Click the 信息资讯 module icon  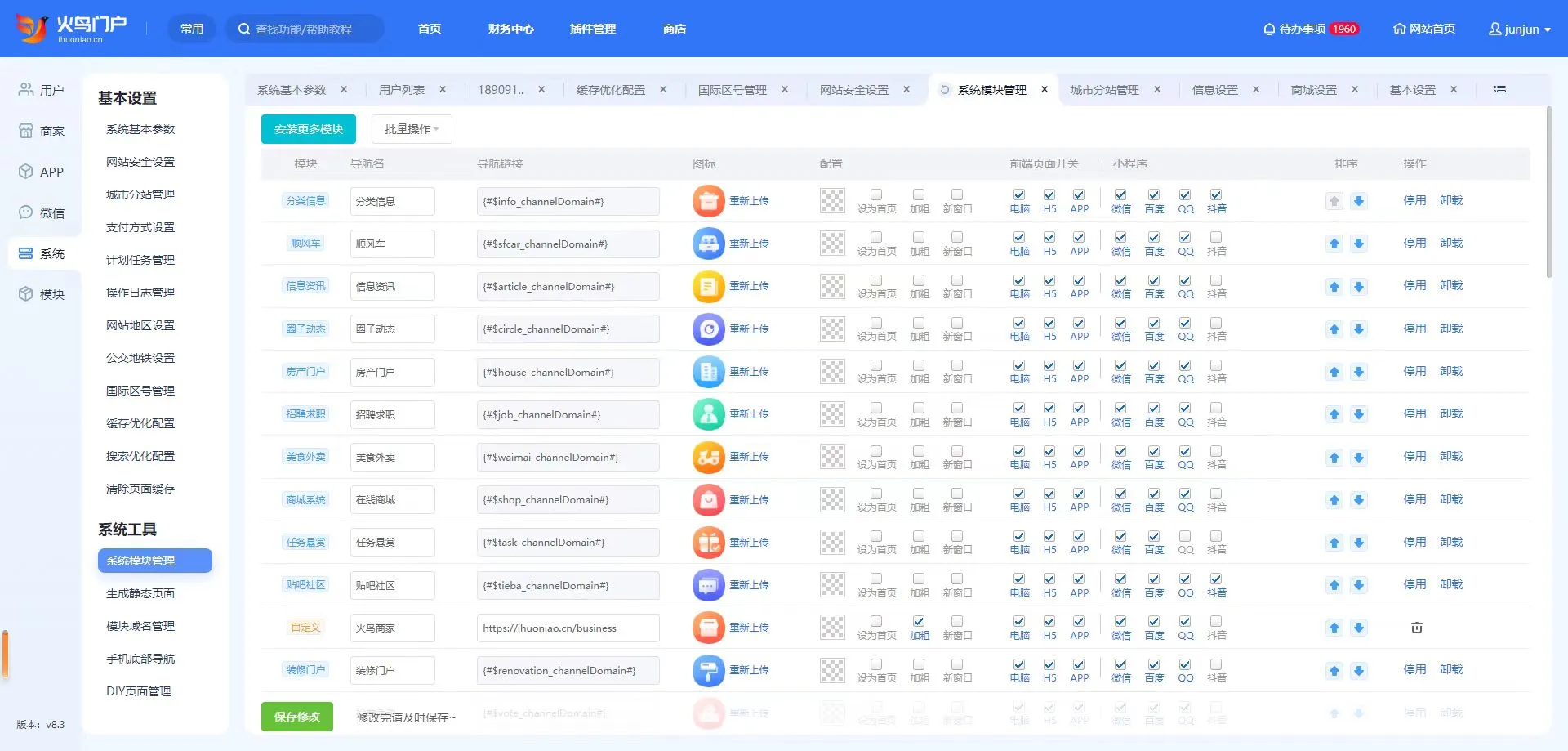pos(708,286)
